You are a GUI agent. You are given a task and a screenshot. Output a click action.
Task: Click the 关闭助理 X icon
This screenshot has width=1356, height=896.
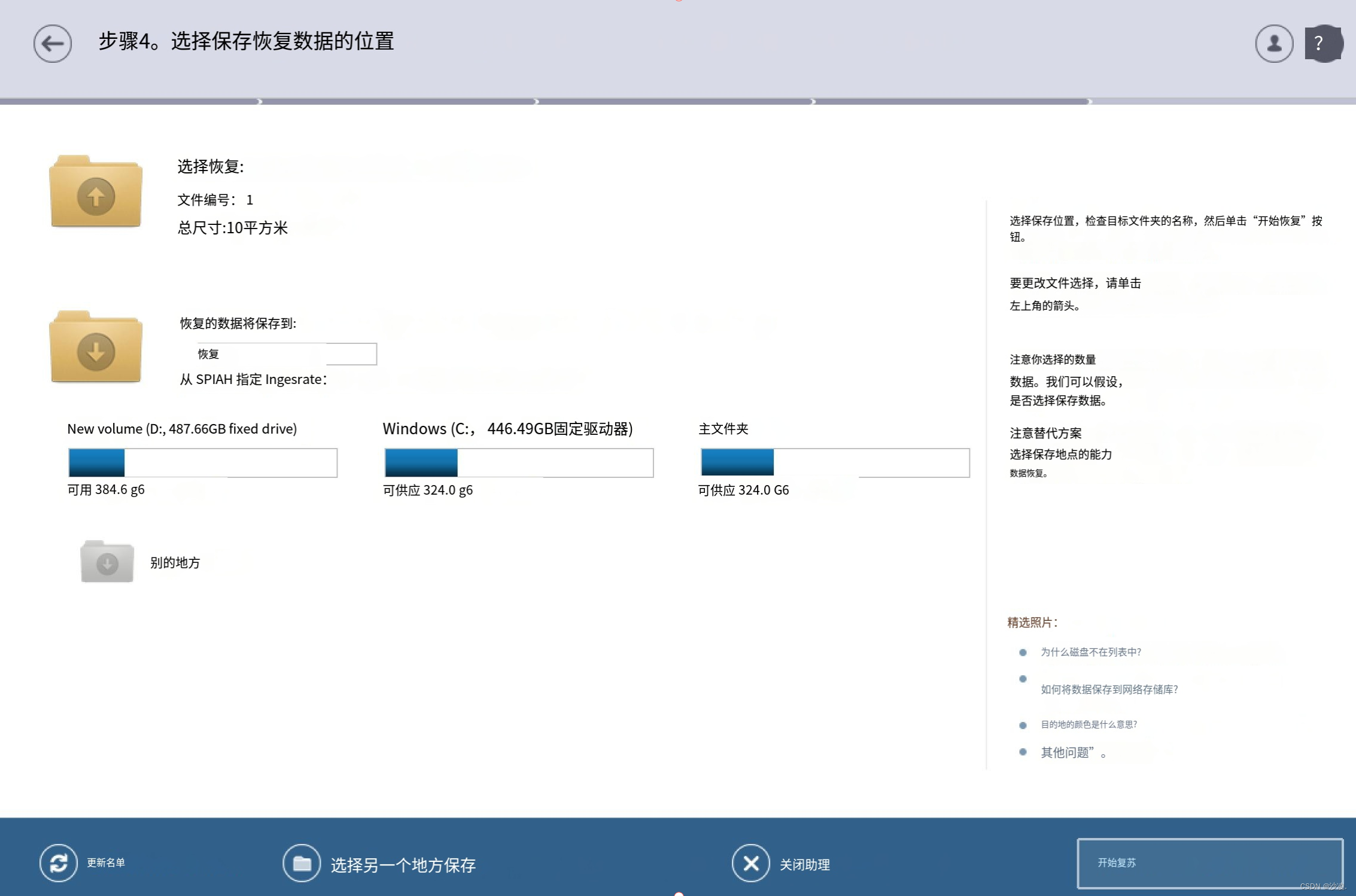[750, 863]
